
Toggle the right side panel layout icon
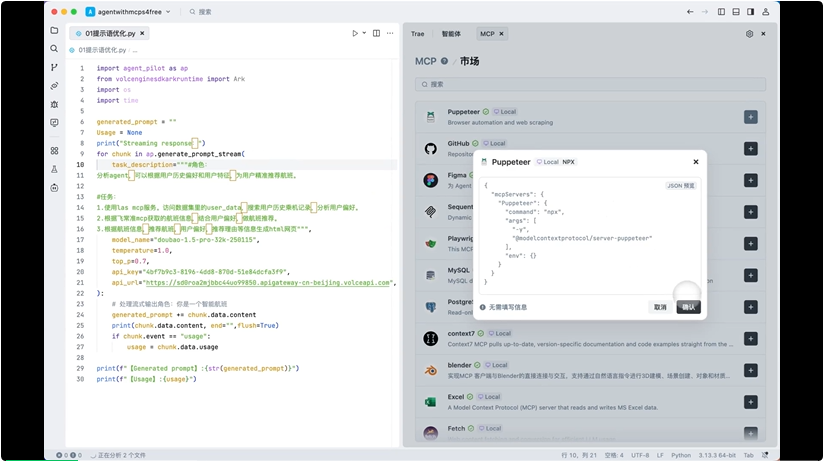click(750, 12)
